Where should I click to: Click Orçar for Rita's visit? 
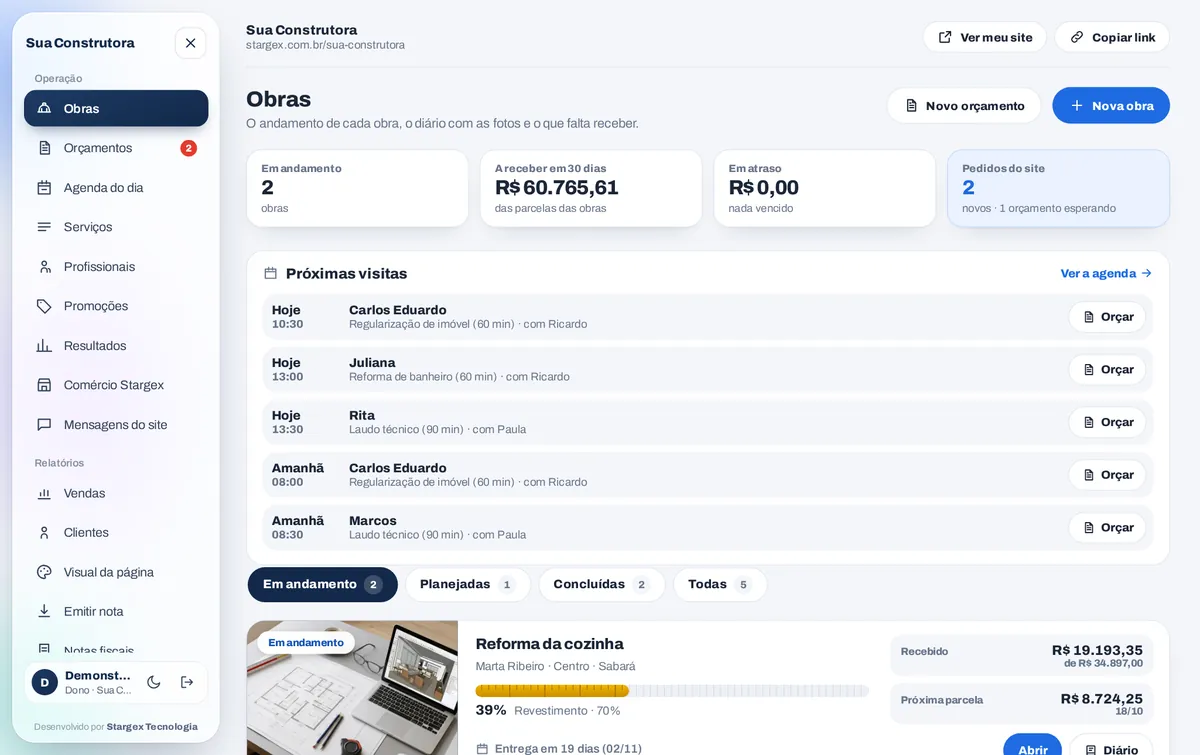(1107, 422)
